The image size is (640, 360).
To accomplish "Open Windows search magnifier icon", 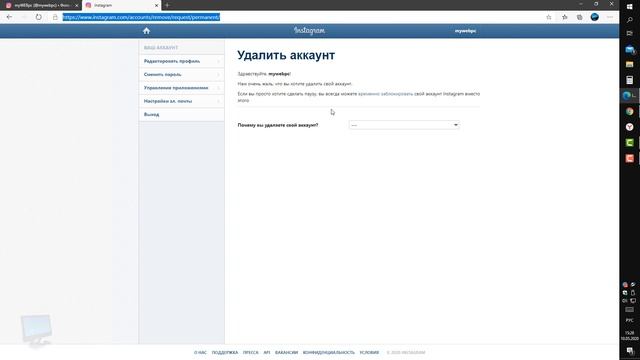I will 630,20.
